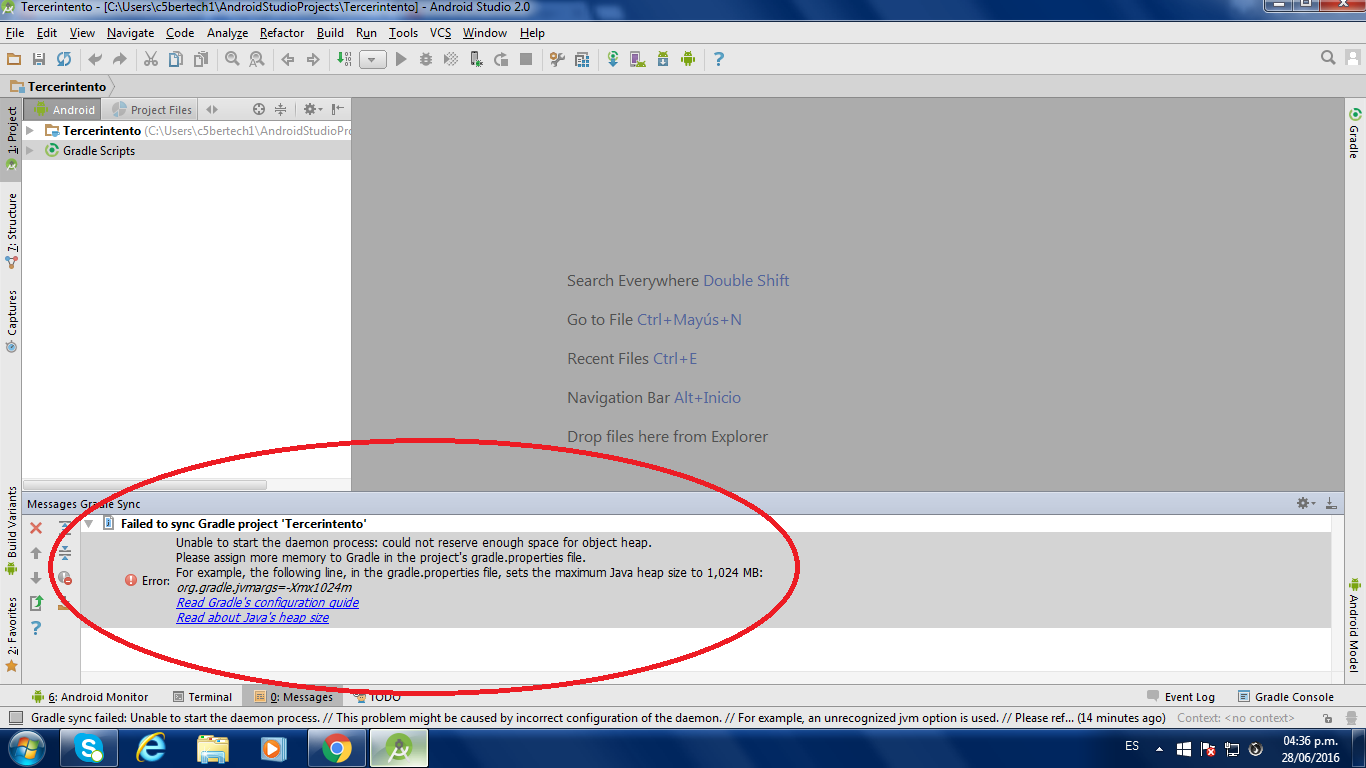The height and width of the screenshot is (768, 1366).
Task: Click the Find magnifier icon
Action: [232, 60]
